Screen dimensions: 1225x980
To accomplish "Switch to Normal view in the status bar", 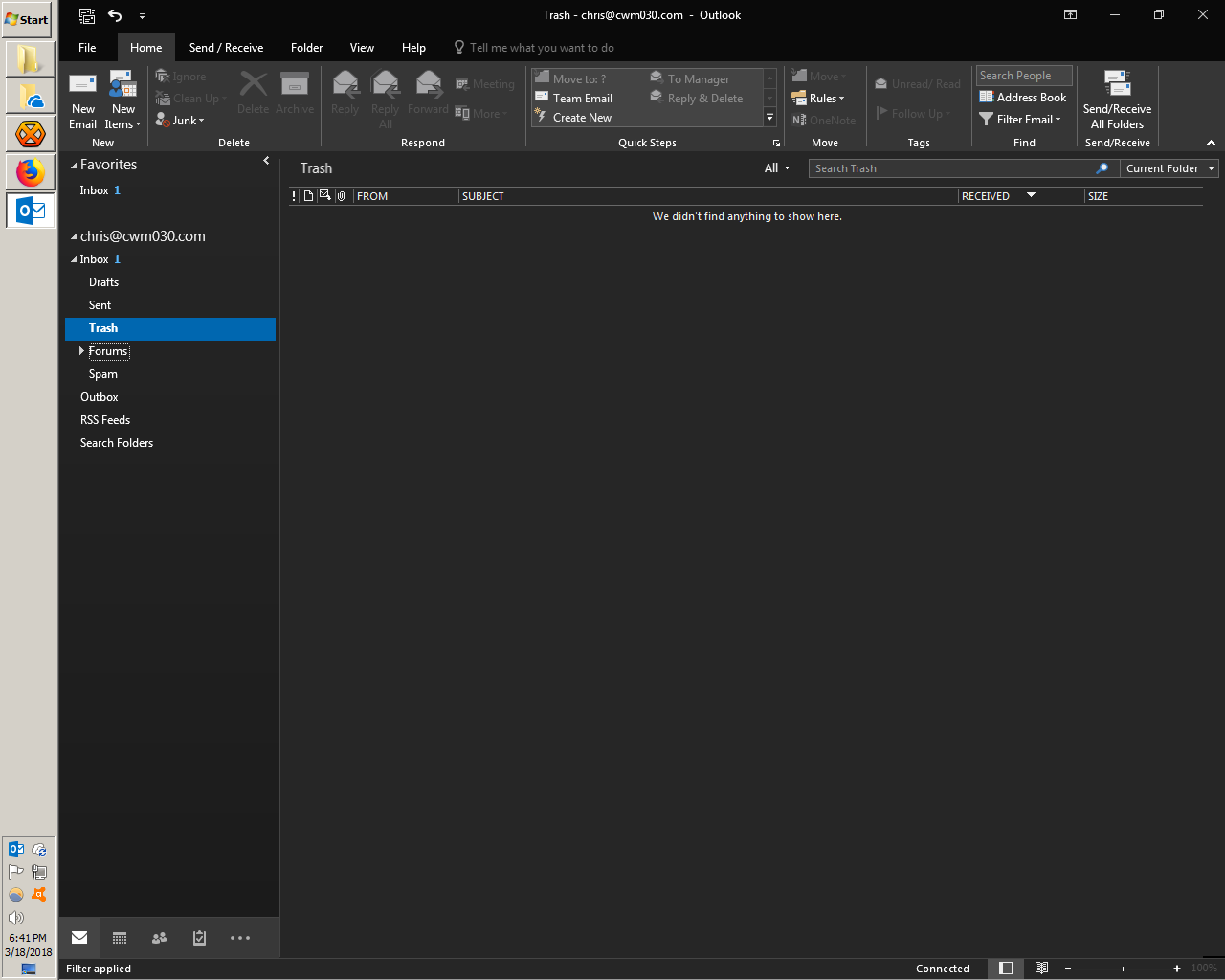I will (x=1006, y=969).
